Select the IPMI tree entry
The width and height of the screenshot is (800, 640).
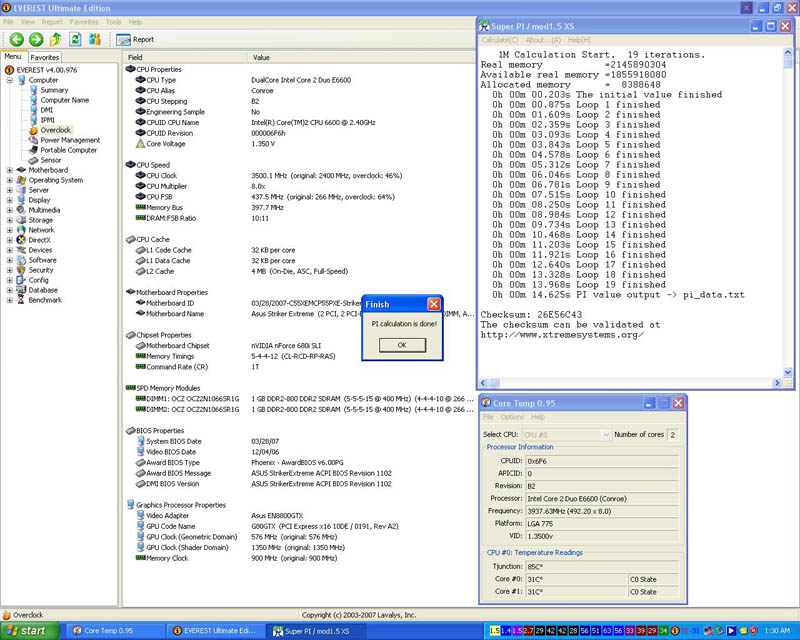pos(47,120)
